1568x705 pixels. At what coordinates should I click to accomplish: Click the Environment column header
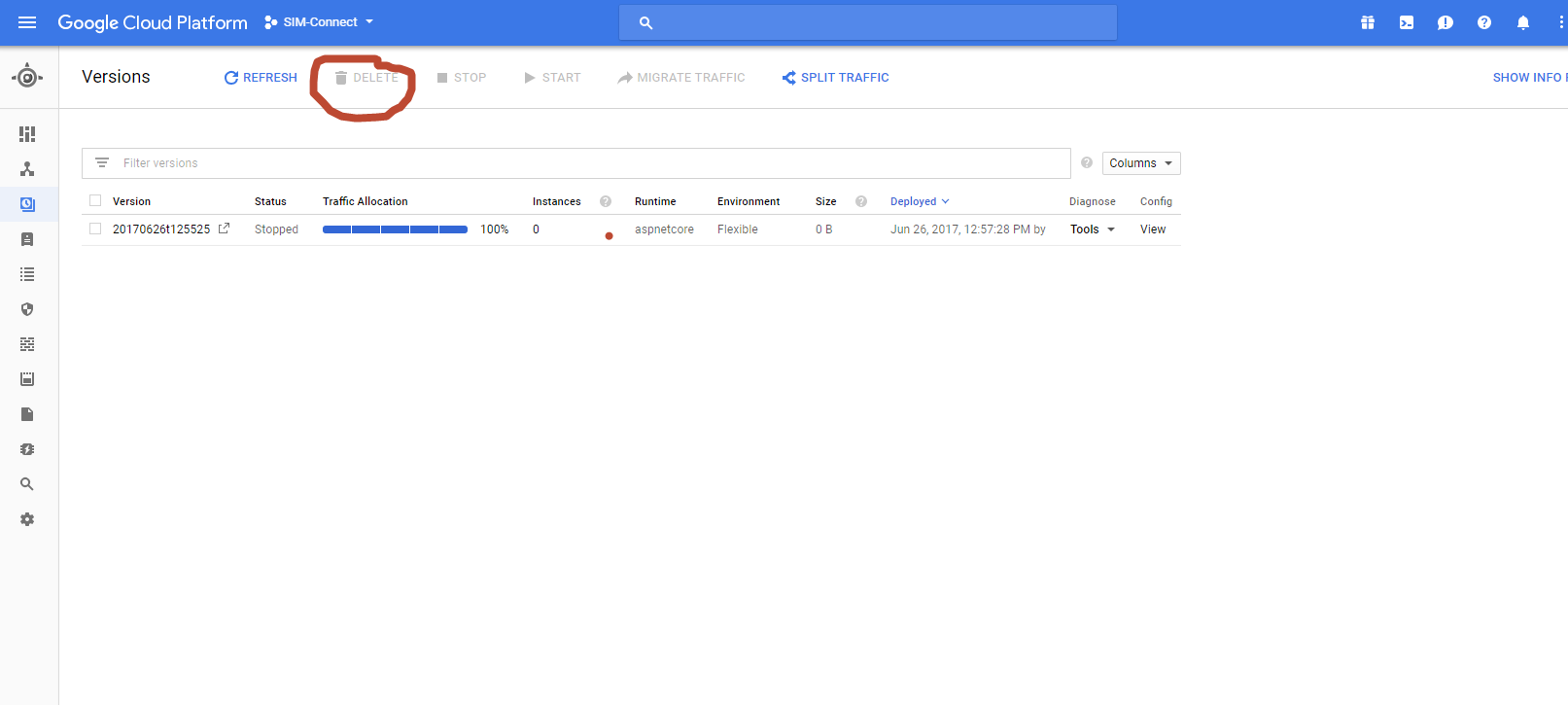(x=749, y=201)
